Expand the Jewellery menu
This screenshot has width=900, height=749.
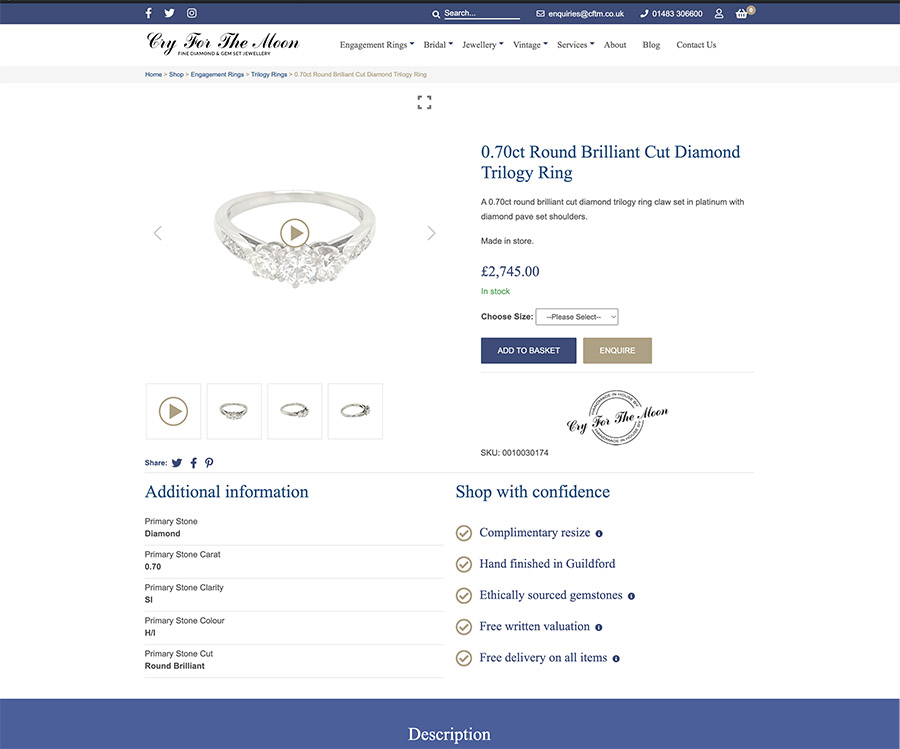pos(482,45)
